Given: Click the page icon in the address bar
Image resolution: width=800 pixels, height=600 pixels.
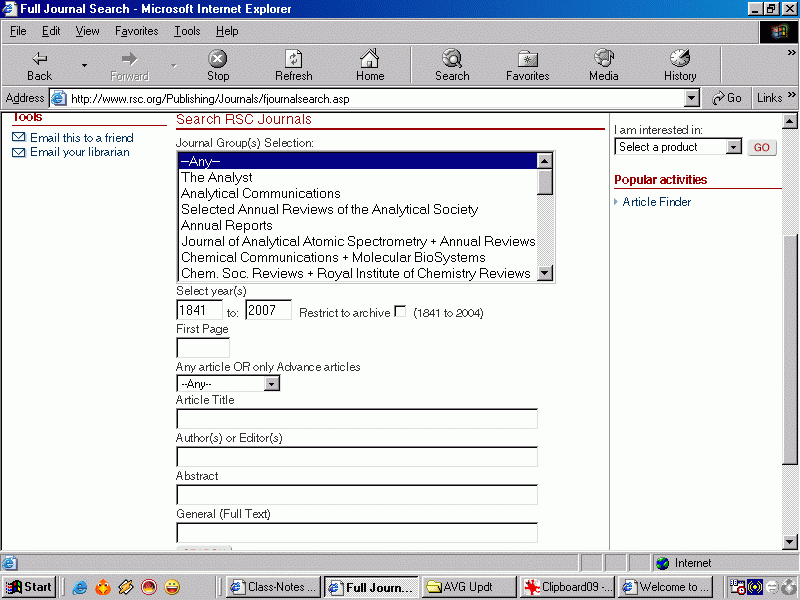Looking at the screenshot, I should (59, 98).
